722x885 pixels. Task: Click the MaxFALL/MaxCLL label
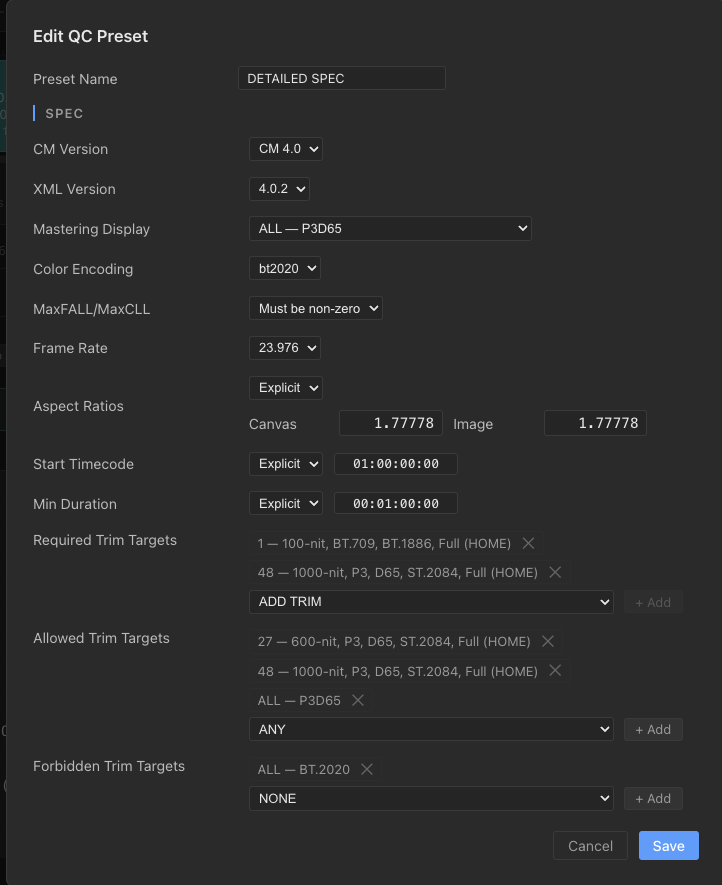[91, 309]
